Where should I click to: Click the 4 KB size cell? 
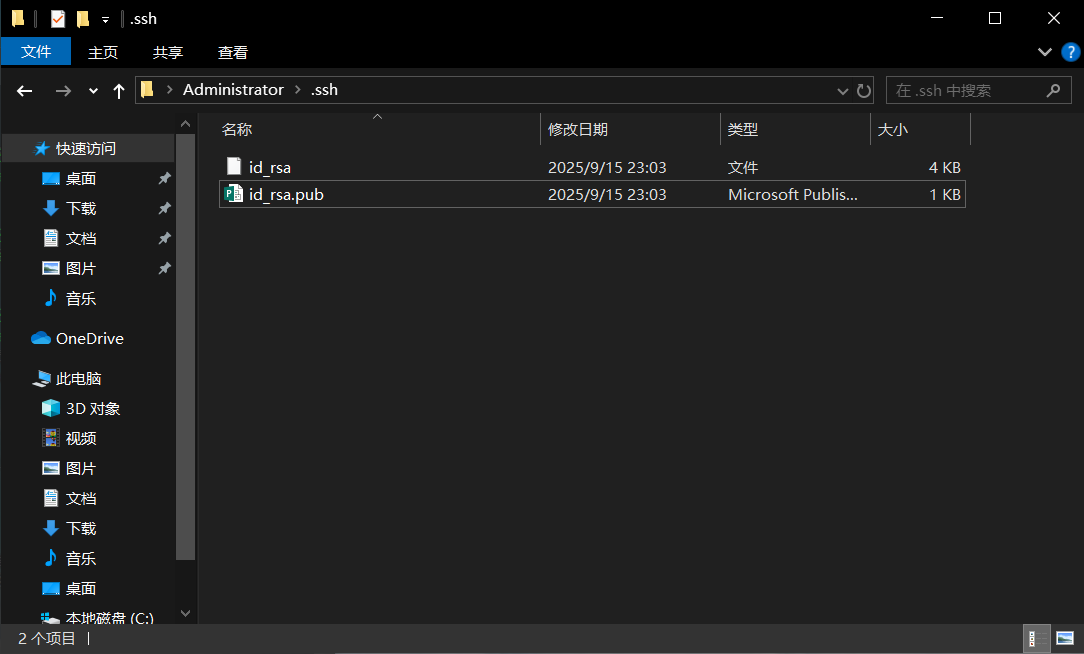point(944,167)
